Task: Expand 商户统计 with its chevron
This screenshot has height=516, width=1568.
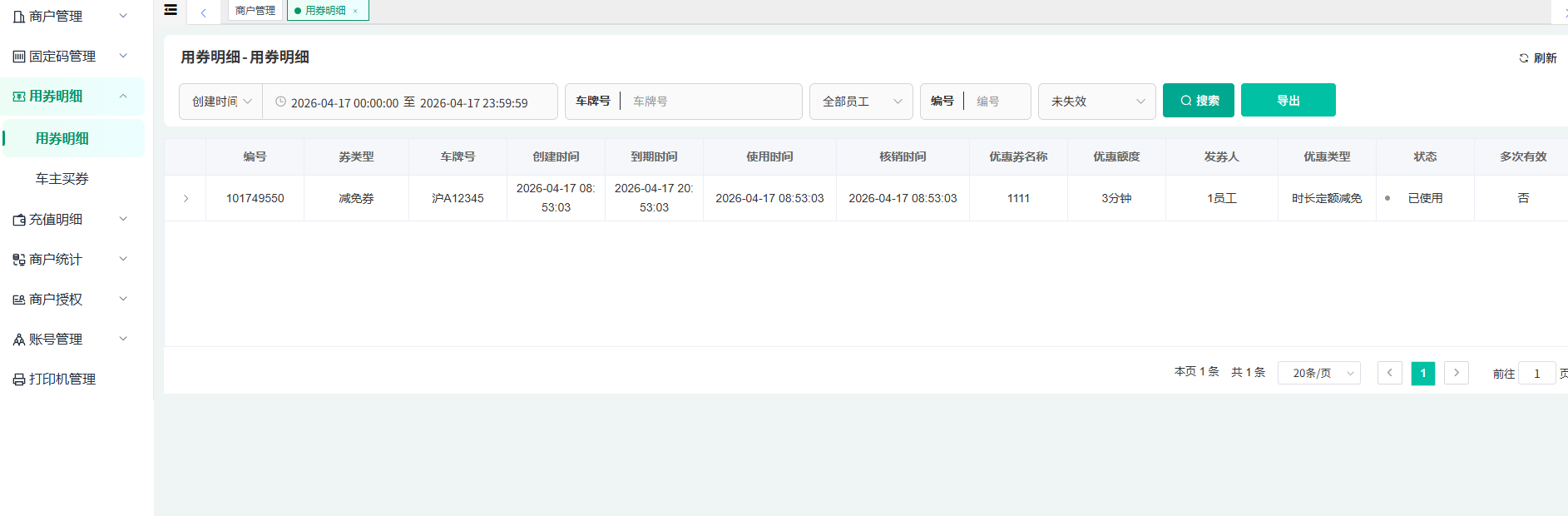Action: pos(123,259)
